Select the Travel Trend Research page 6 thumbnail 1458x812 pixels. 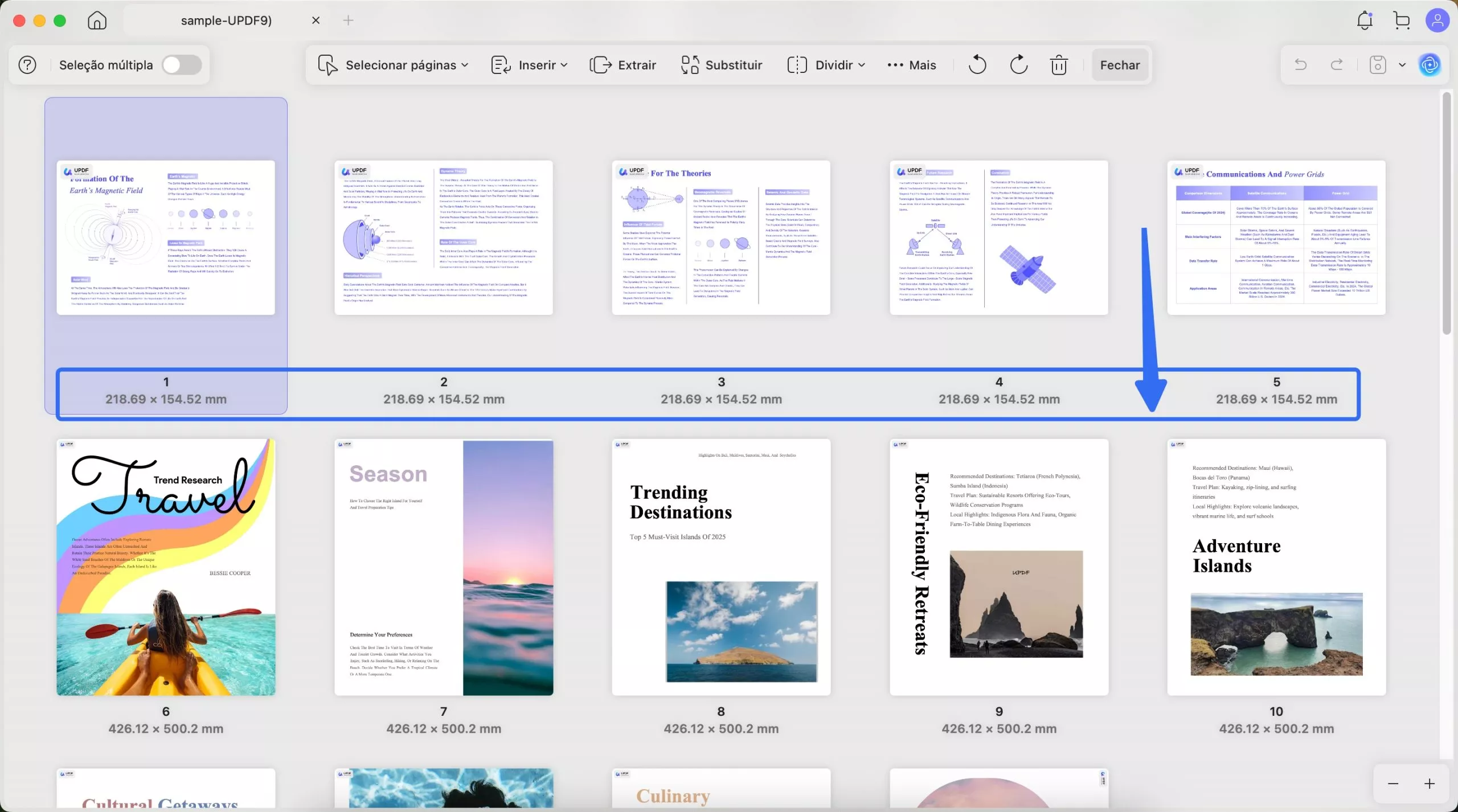click(x=166, y=567)
